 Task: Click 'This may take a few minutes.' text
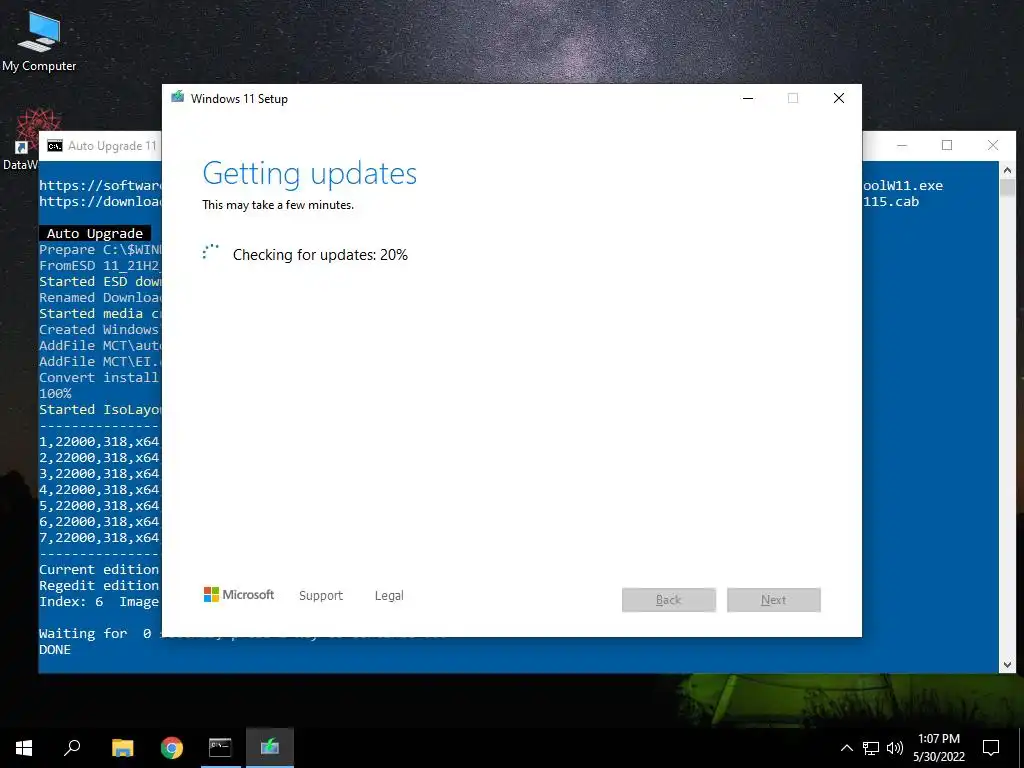(x=278, y=205)
